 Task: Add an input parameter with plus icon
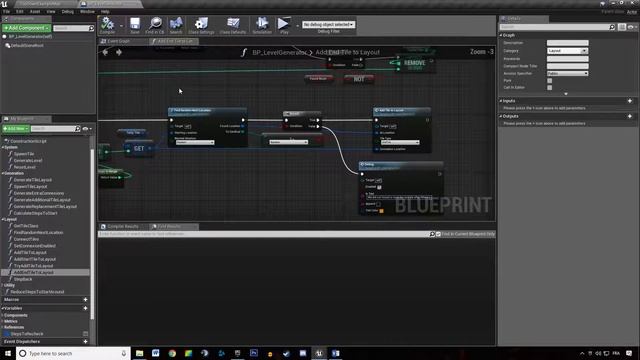point(630,101)
